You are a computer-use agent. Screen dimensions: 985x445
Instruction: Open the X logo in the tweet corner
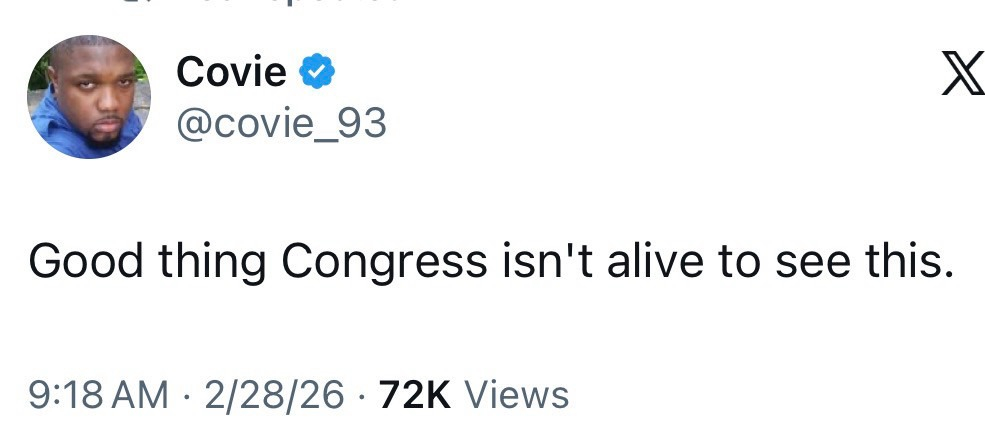(x=962, y=75)
